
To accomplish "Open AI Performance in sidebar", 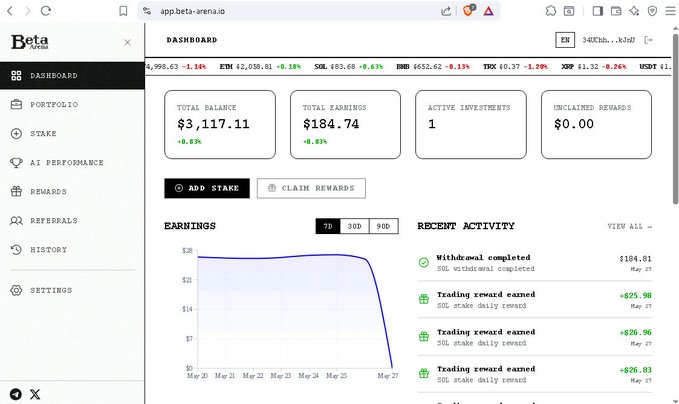I will point(72,162).
